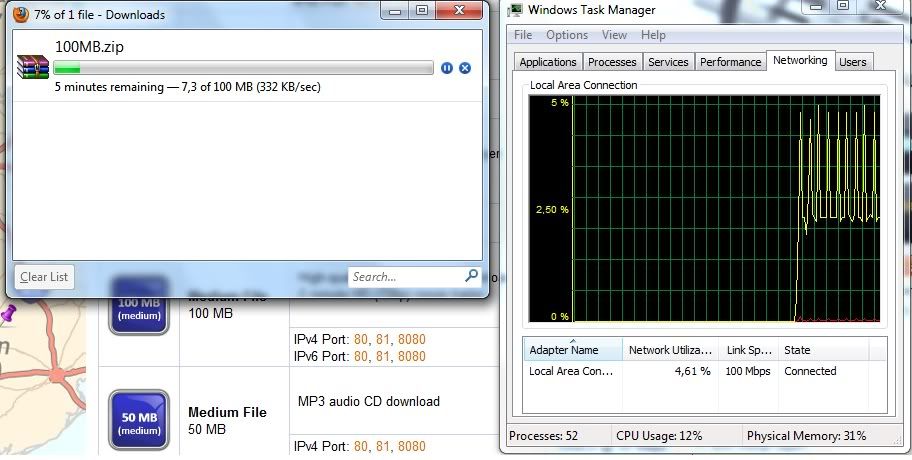This screenshot has width=912, height=460.
Task: Focus the Downloads search field
Action: (414, 276)
